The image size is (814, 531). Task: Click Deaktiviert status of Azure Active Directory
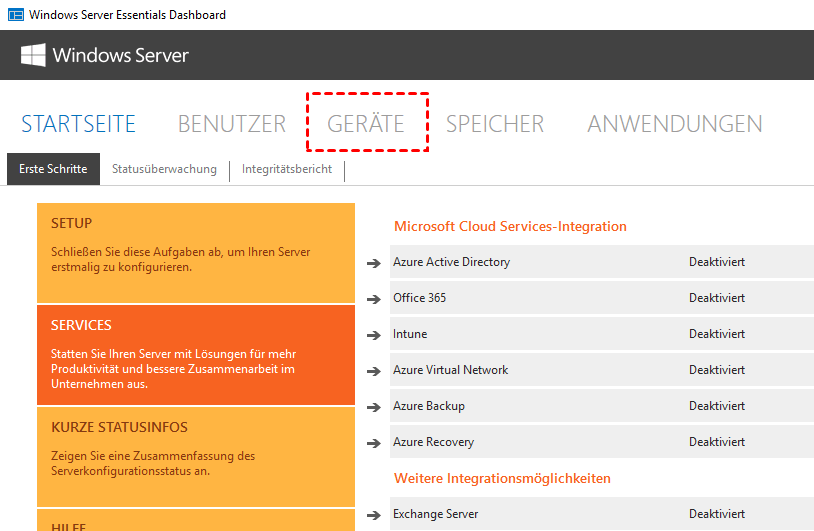tap(717, 262)
